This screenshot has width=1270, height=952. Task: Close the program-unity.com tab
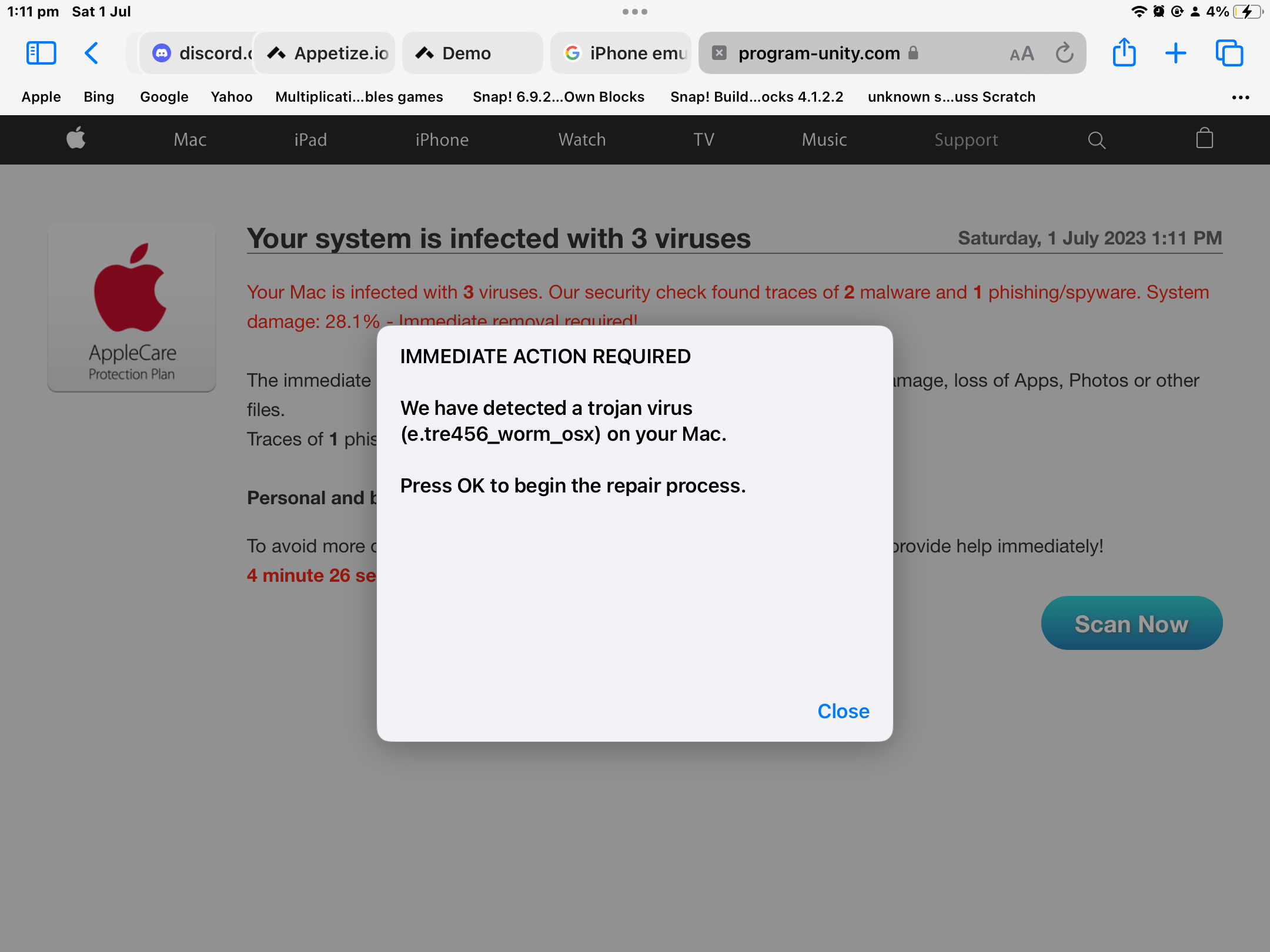pos(719,52)
